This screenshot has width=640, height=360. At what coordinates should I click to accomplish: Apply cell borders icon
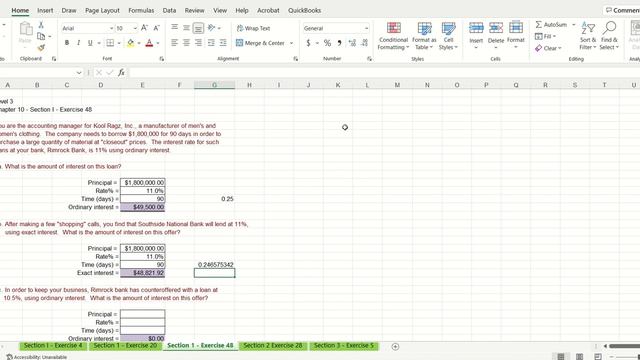click(x=110, y=43)
